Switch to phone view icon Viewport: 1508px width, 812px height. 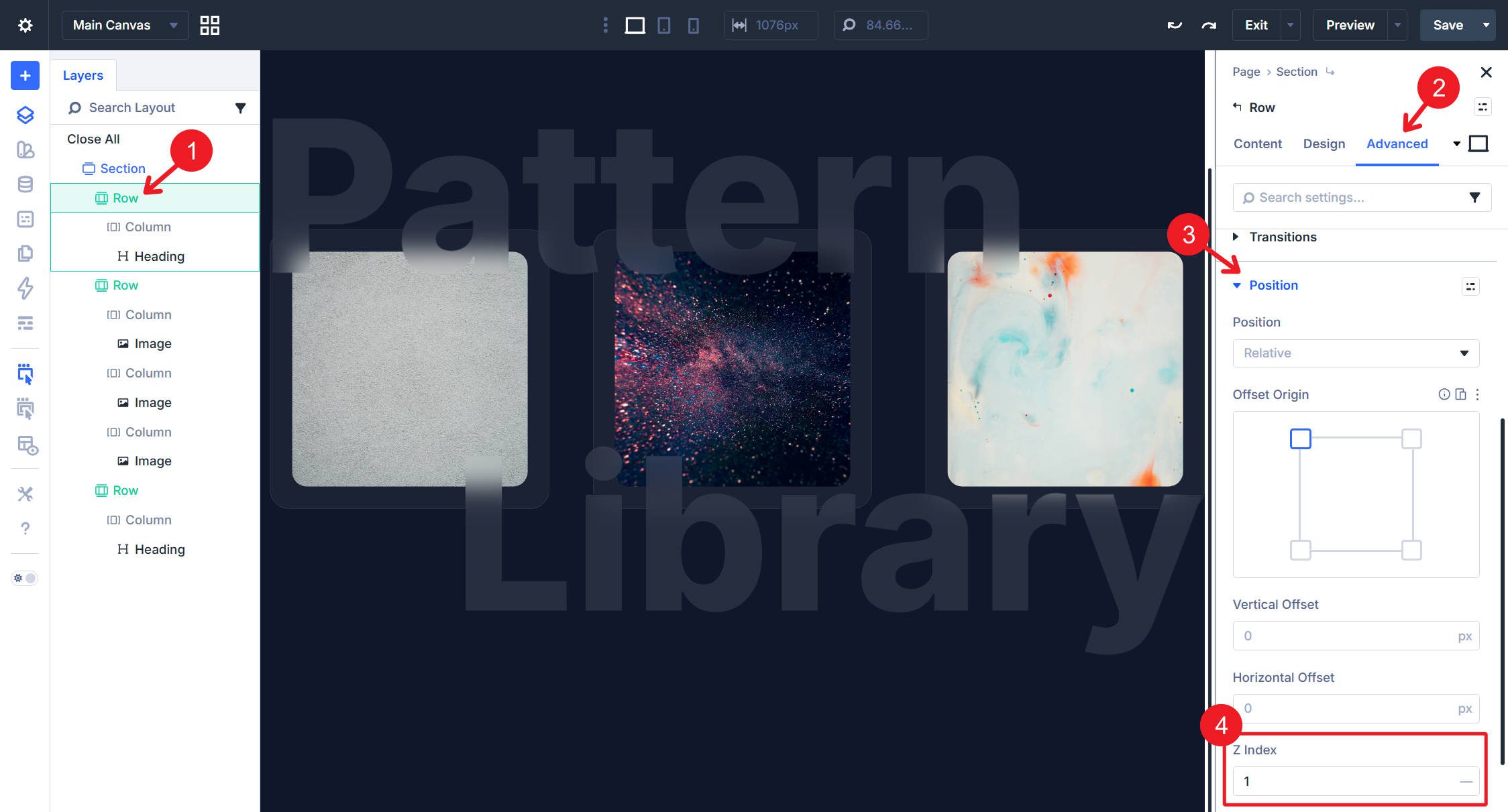pyautogui.click(x=693, y=25)
